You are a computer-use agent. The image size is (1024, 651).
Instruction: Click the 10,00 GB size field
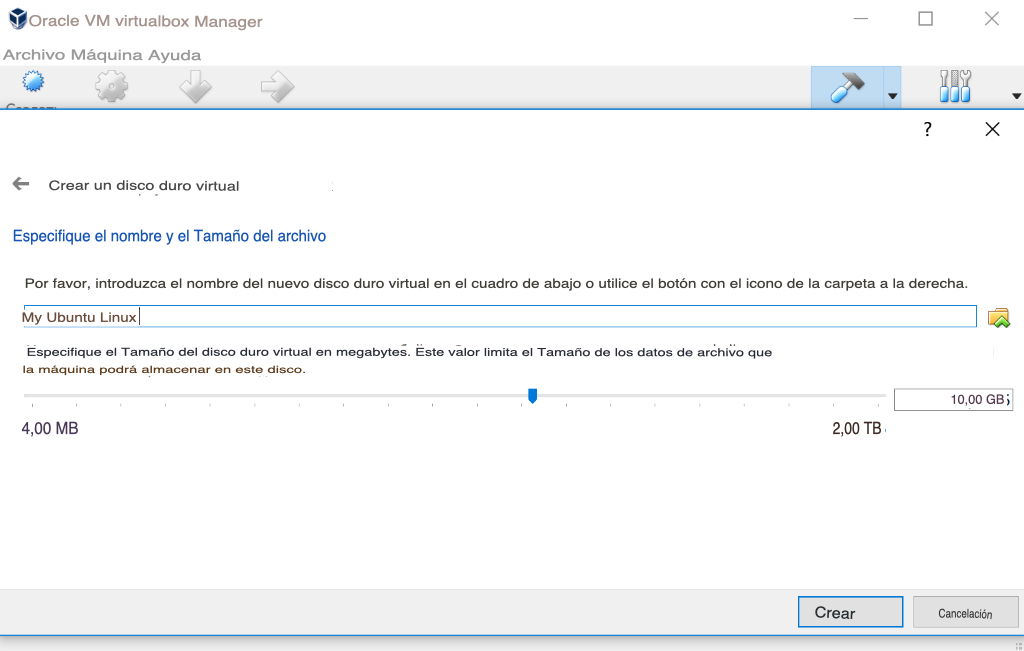[x=953, y=400]
